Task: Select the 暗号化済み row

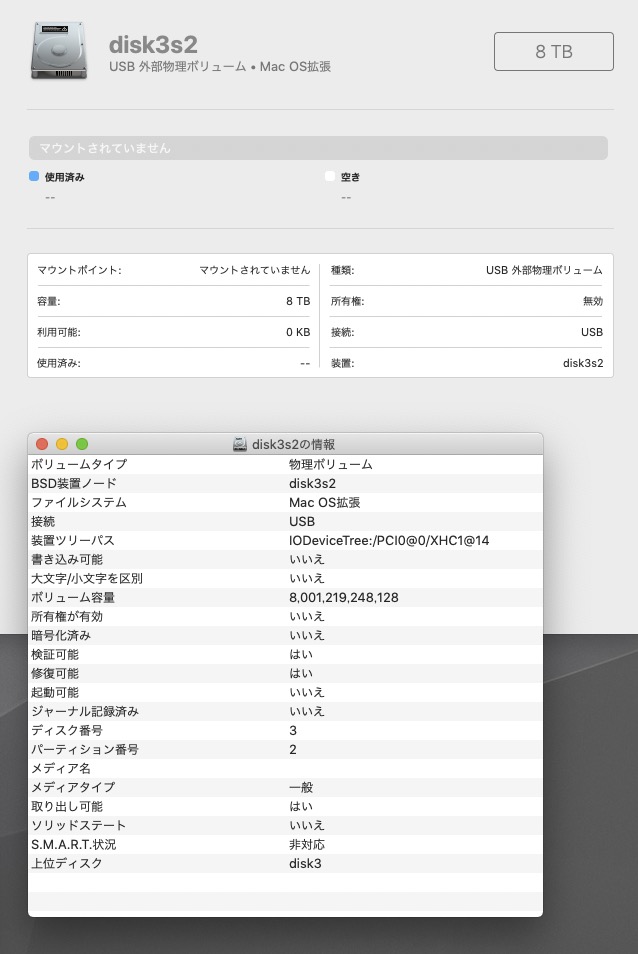Action: 285,635
